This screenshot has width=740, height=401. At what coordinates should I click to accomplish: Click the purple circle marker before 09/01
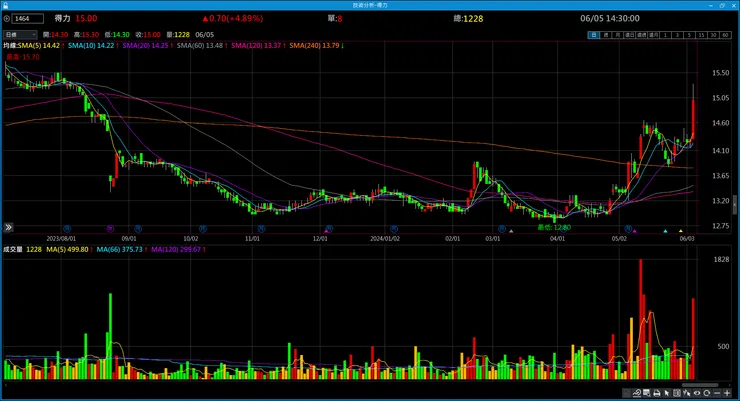pos(110,229)
